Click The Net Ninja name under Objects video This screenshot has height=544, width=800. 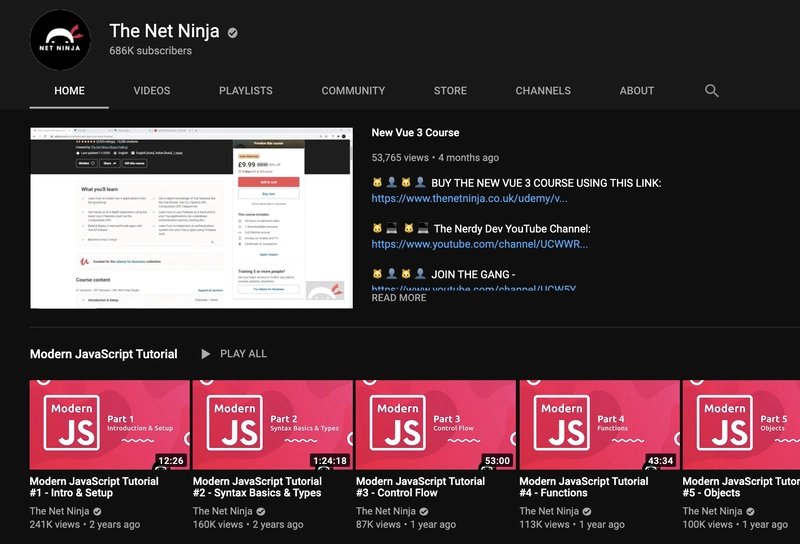(712, 511)
